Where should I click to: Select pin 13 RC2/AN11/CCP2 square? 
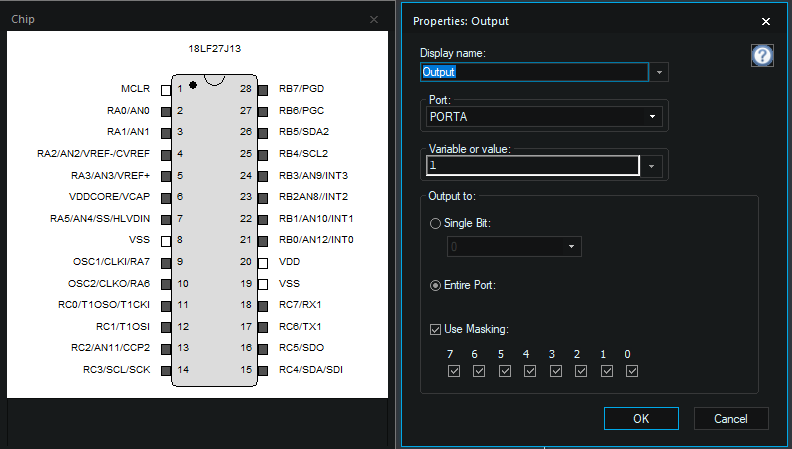click(x=166, y=349)
